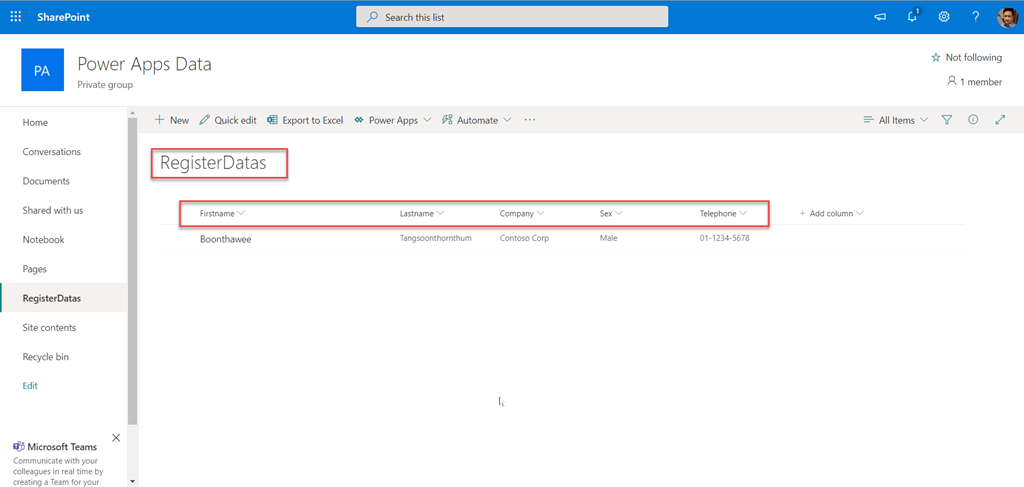Open the Lastname column header dropdown
1024x487 pixels.
[x=423, y=213]
